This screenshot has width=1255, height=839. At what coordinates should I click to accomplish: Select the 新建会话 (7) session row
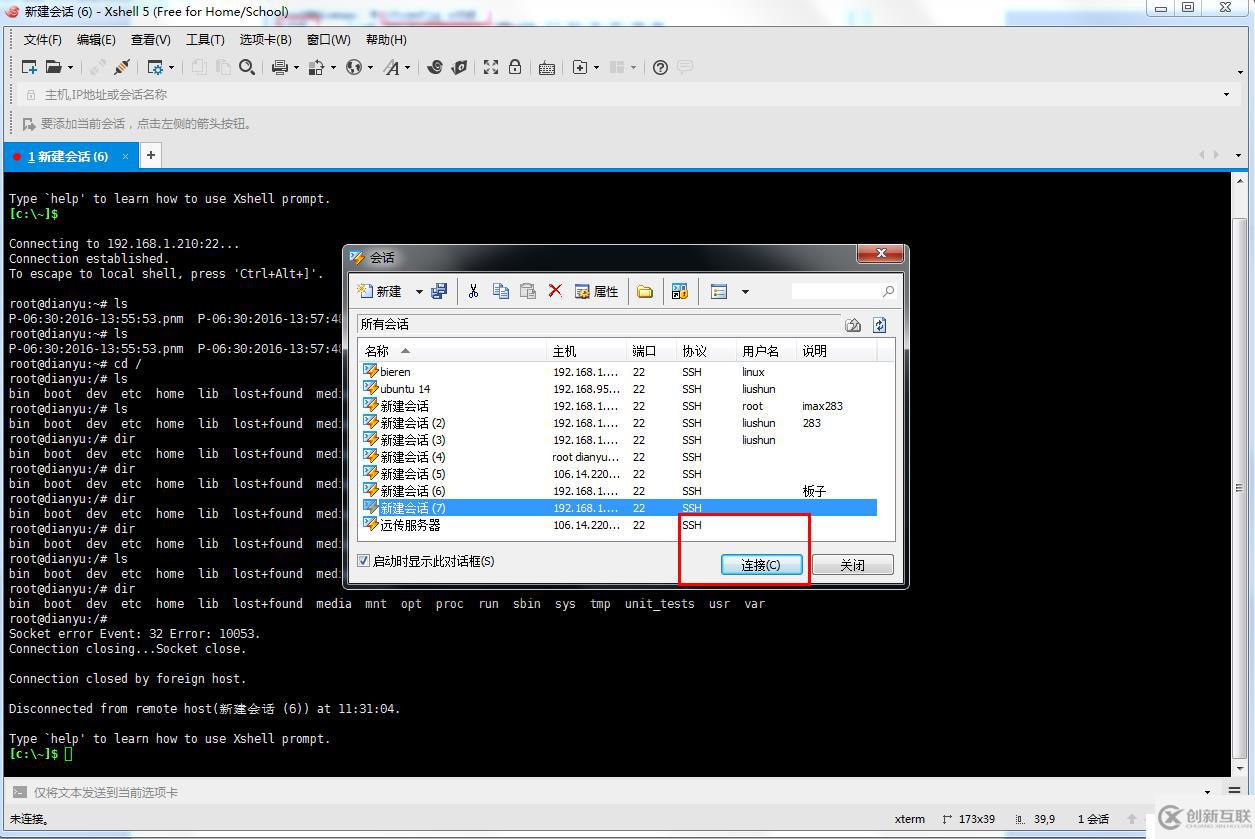618,508
